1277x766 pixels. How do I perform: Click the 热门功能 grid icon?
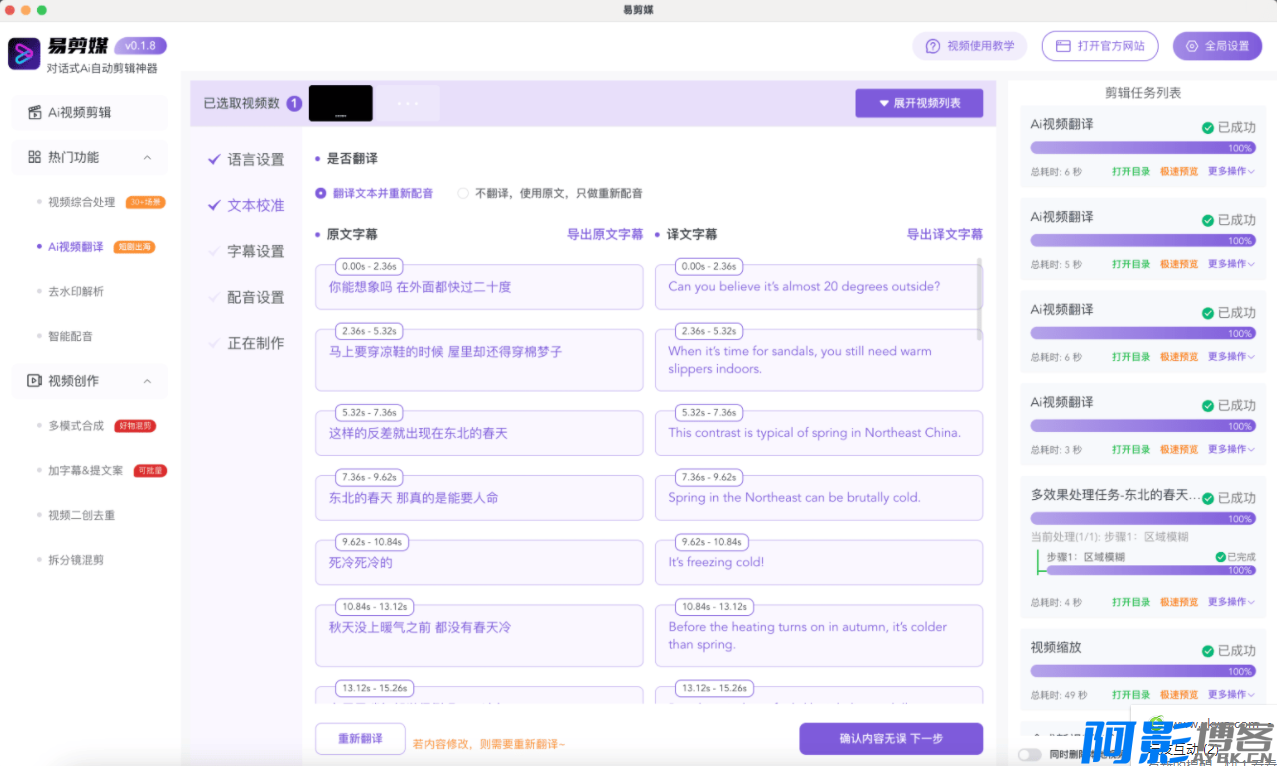35,157
